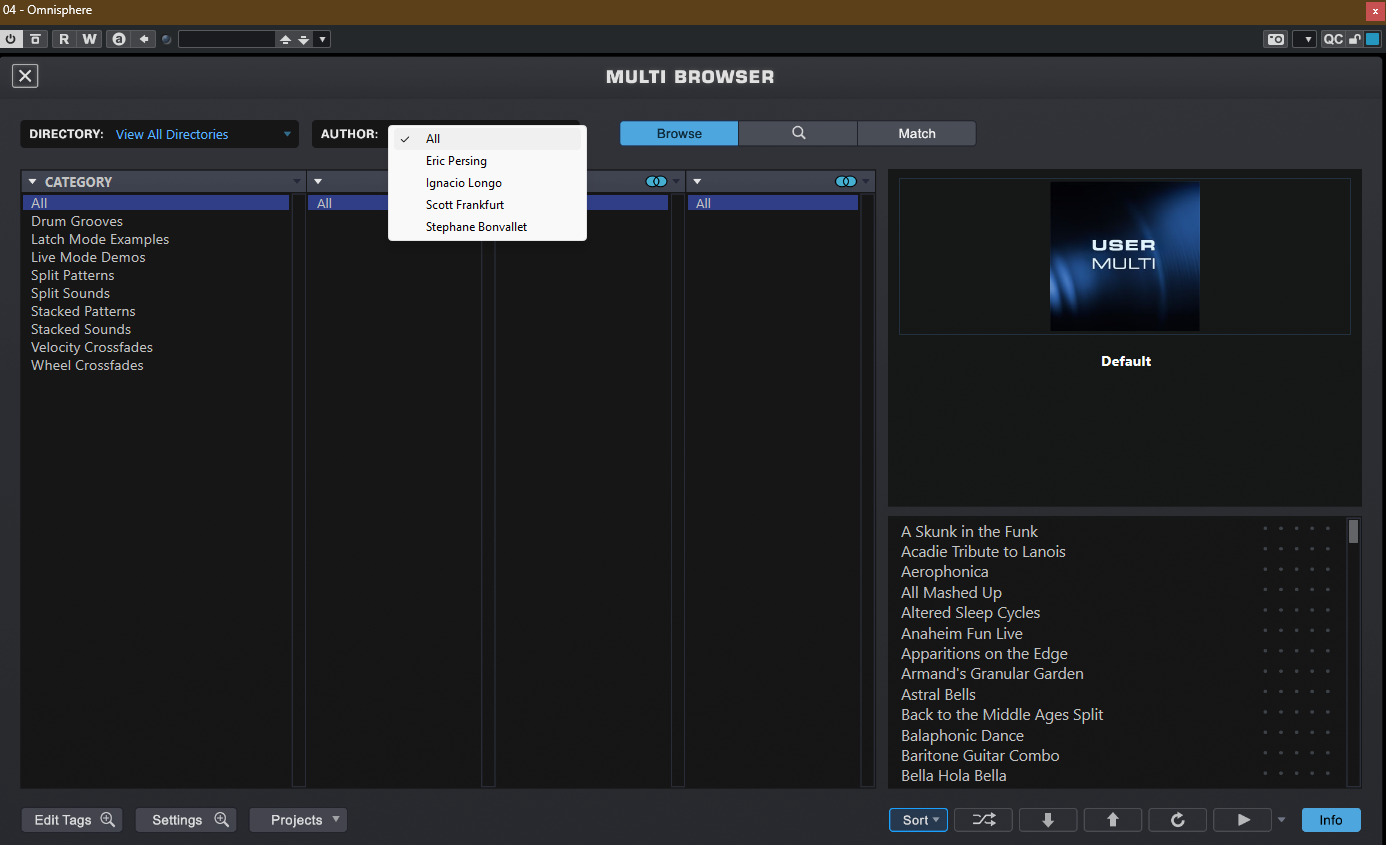Show Quick Controls with the QC button

pyautogui.click(x=1333, y=39)
